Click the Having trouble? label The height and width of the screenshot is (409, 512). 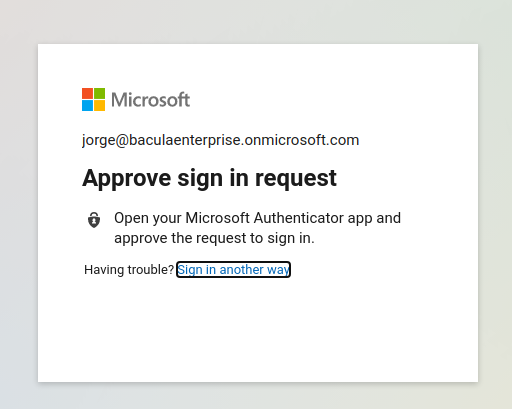coord(129,269)
